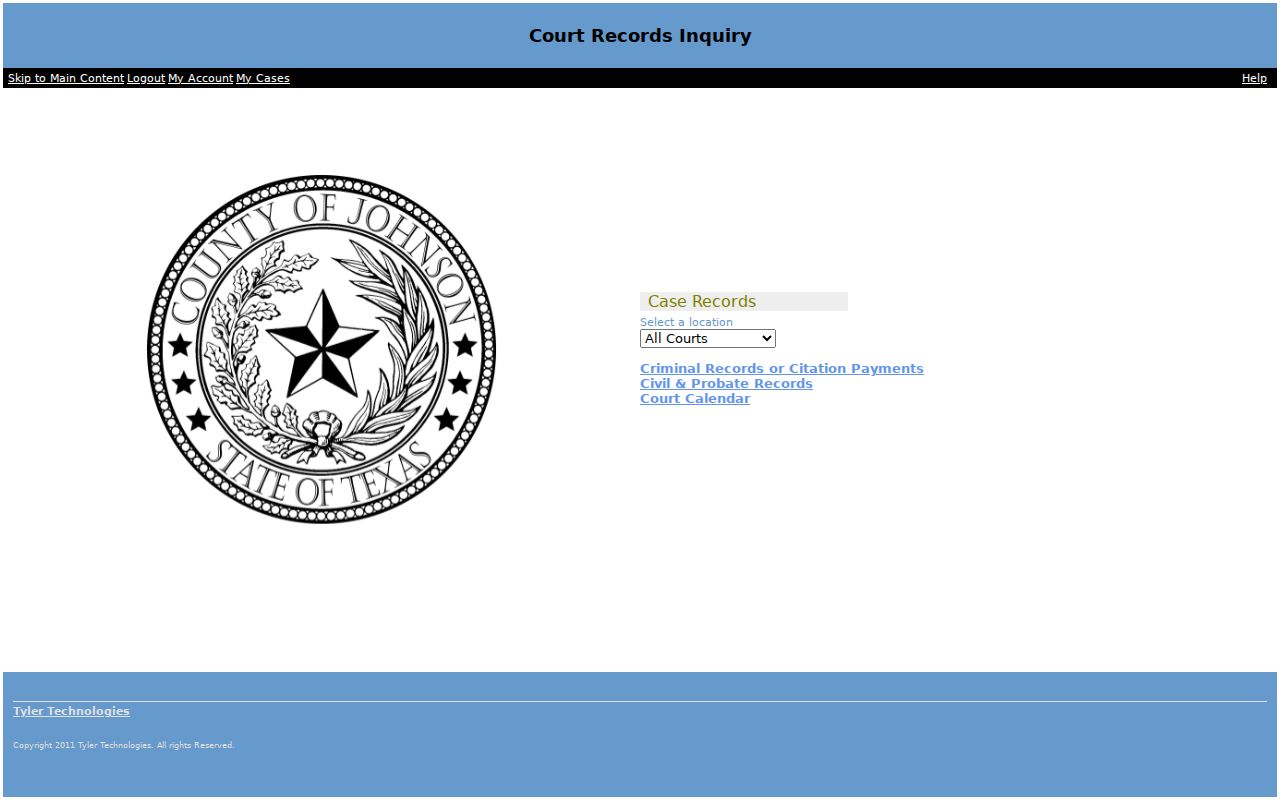Click the Johnson County seal image
The height and width of the screenshot is (800, 1280).
[321, 349]
